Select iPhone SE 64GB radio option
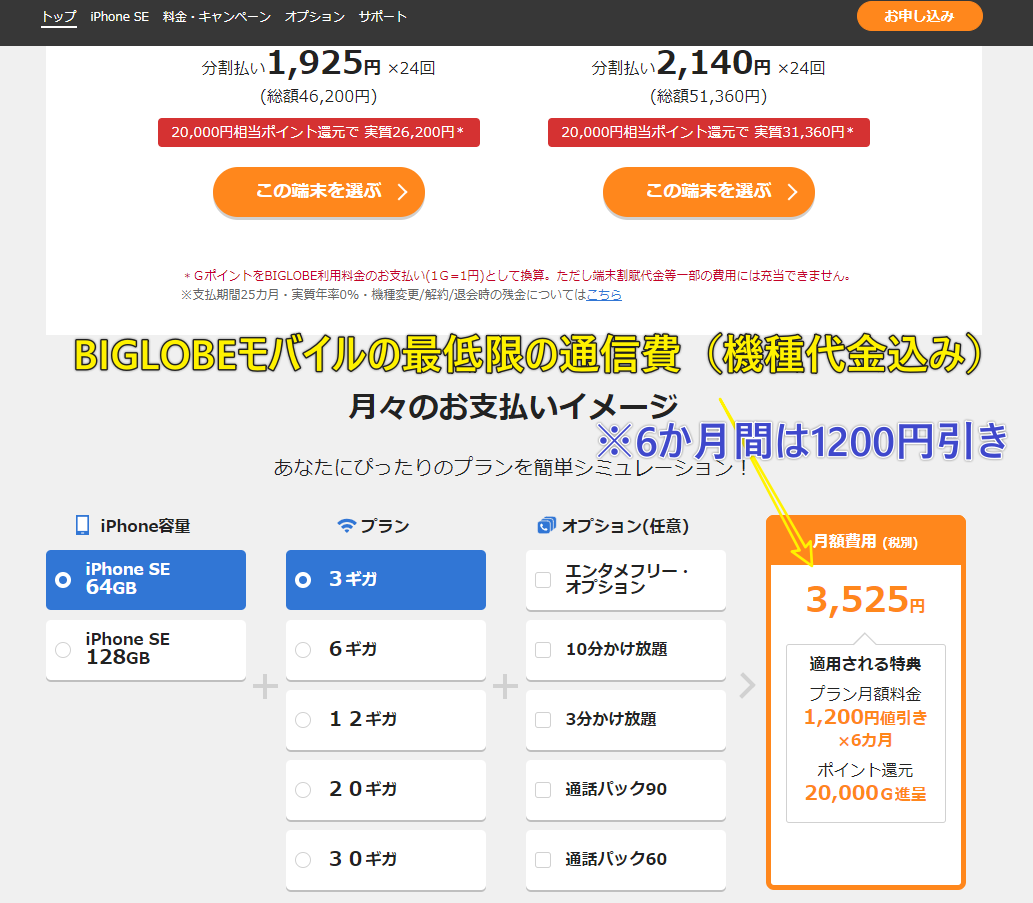1033x903 pixels. pos(146,580)
